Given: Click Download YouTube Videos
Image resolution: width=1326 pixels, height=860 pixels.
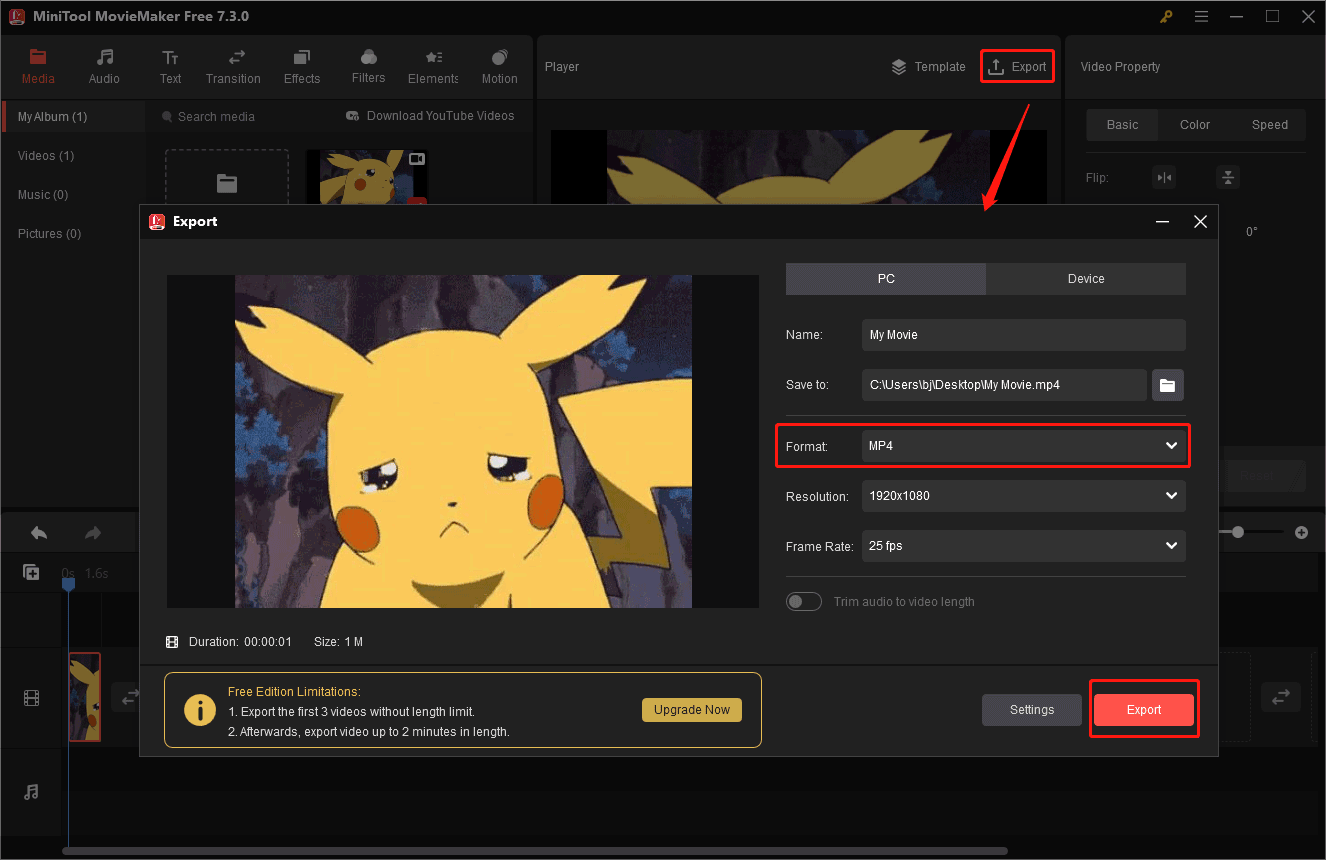Looking at the screenshot, I should (x=430, y=116).
